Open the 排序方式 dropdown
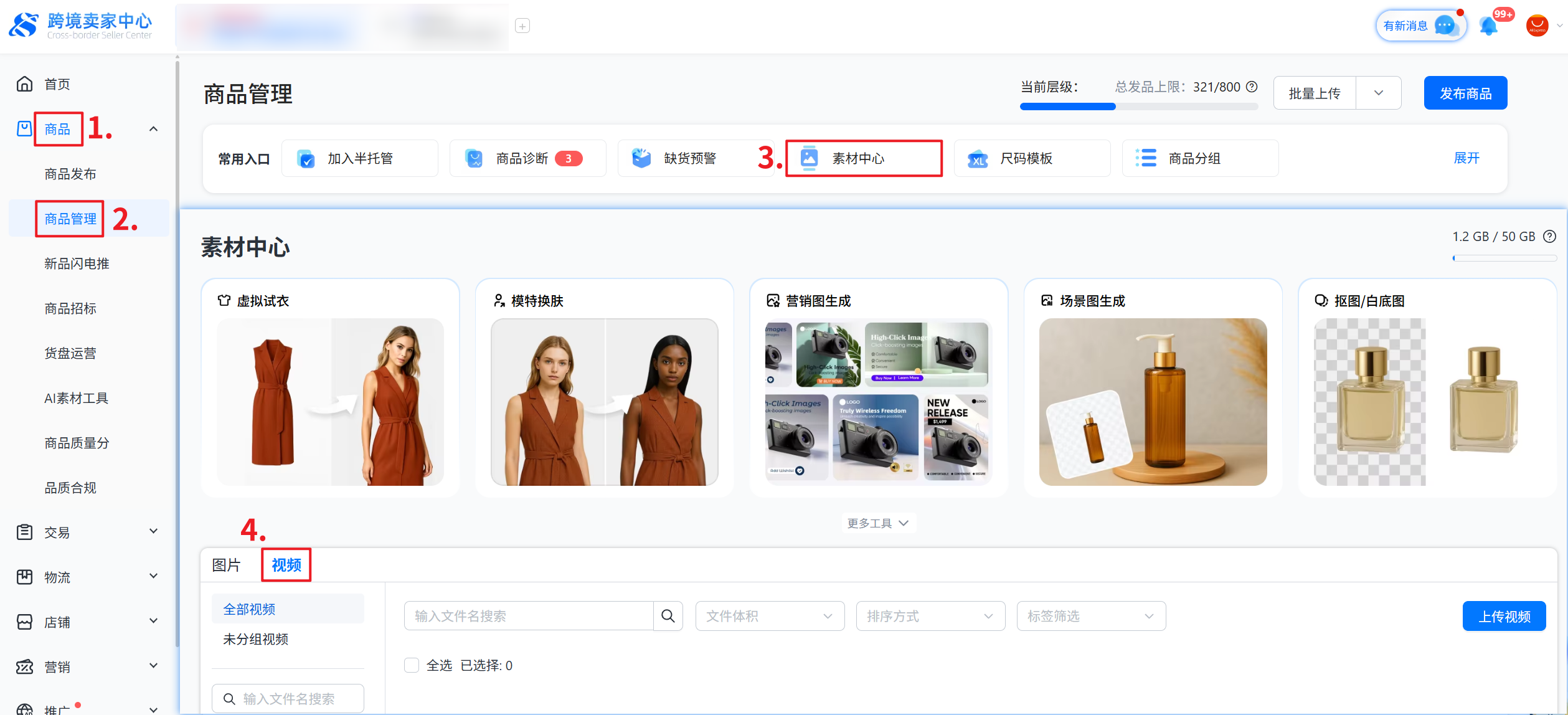1568x715 pixels. click(930, 616)
